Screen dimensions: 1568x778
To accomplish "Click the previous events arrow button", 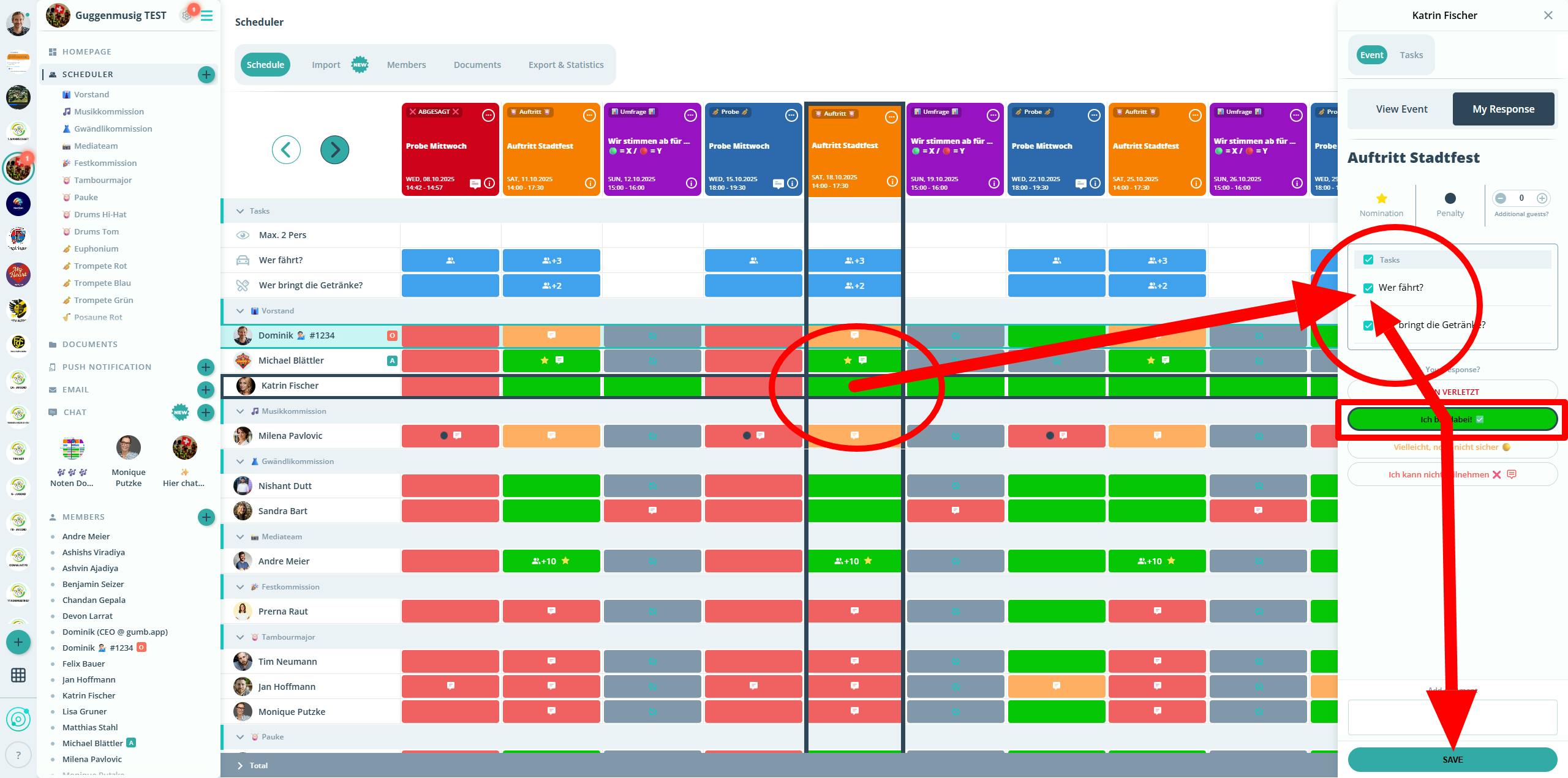I will [x=286, y=150].
